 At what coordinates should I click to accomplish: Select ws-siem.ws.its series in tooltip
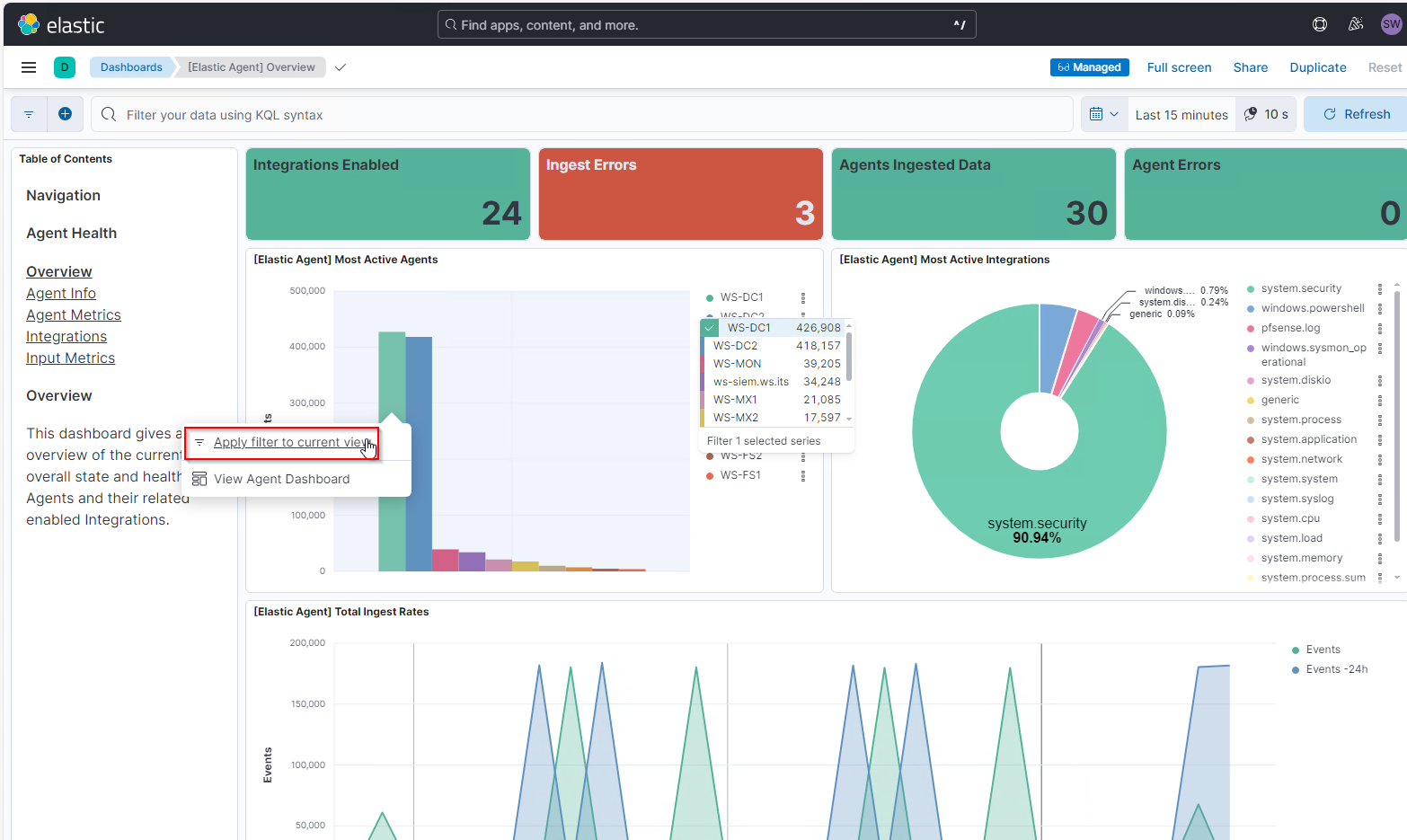pos(772,382)
